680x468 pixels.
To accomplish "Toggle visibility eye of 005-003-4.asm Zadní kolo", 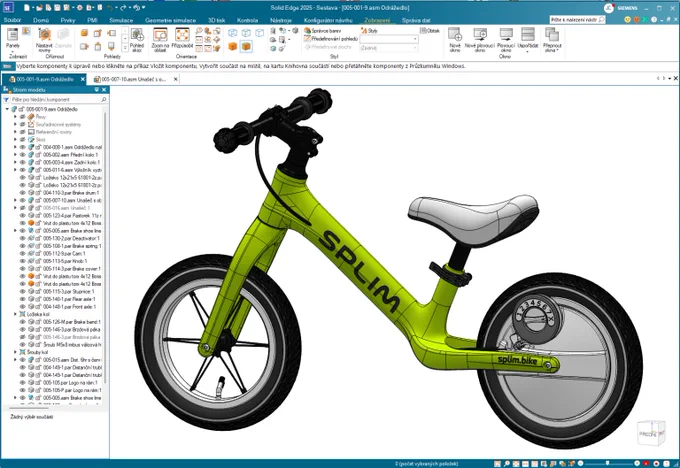I will (23, 162).
